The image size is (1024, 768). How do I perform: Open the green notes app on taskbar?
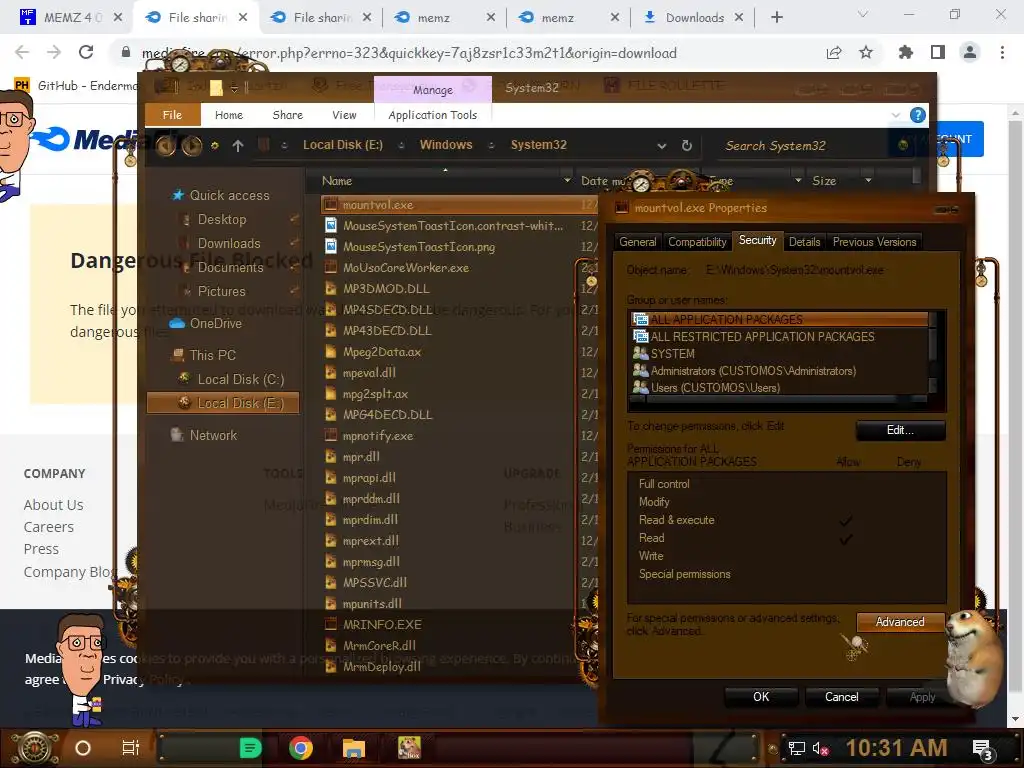[250, 748]
